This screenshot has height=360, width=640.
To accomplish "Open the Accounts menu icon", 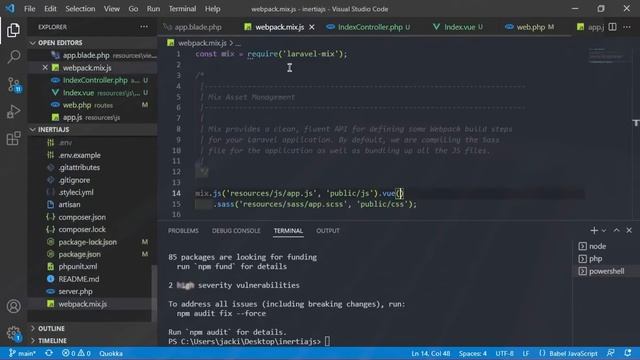I will [x=13, y=306].
